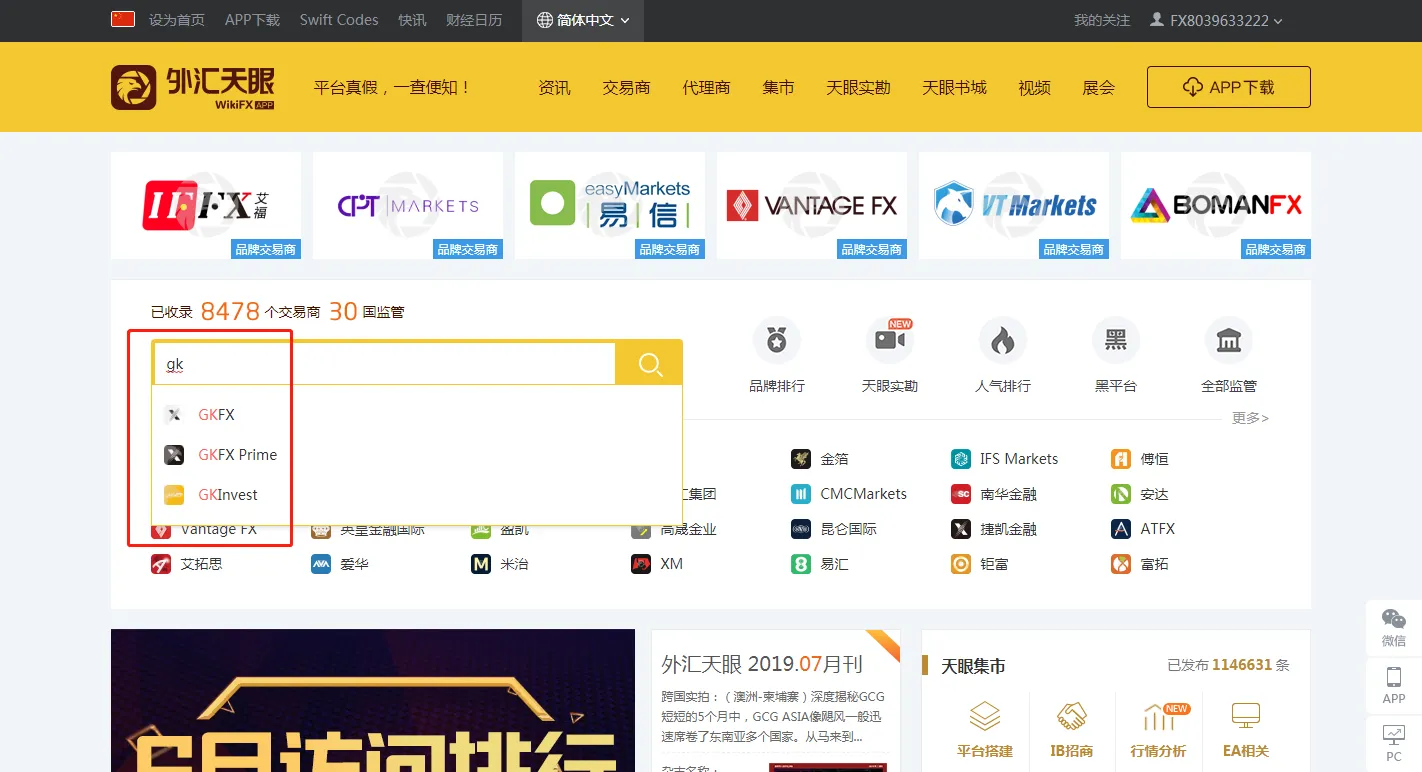Open 我的关注 link

[x=1102, y=20]
